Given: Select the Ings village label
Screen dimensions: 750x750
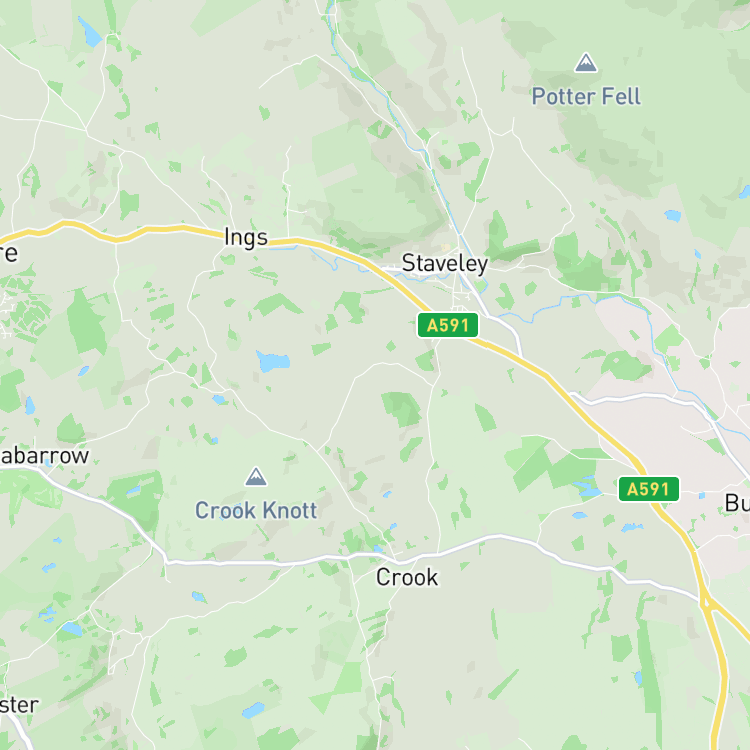Looking at the screenshot, I should click(246, 238).
